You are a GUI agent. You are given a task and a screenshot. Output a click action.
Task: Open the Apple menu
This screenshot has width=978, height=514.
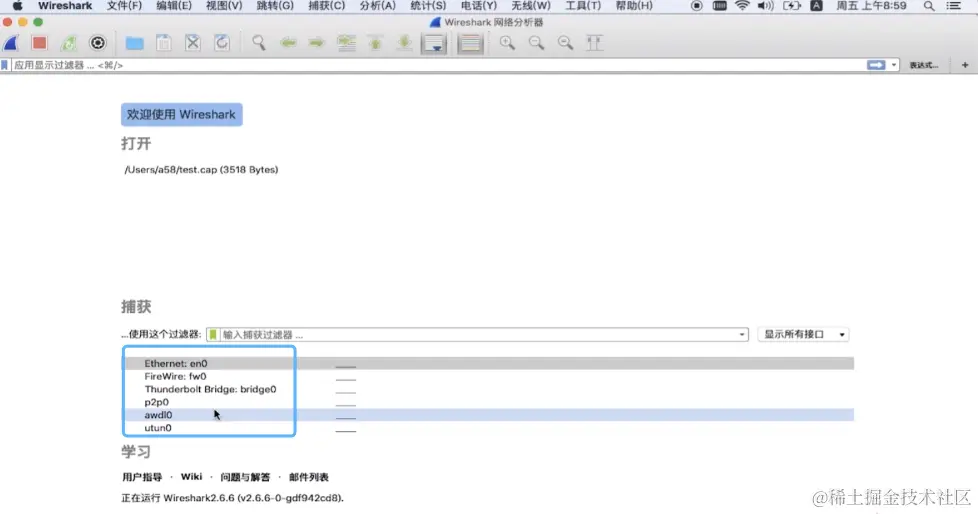[17, 6]
